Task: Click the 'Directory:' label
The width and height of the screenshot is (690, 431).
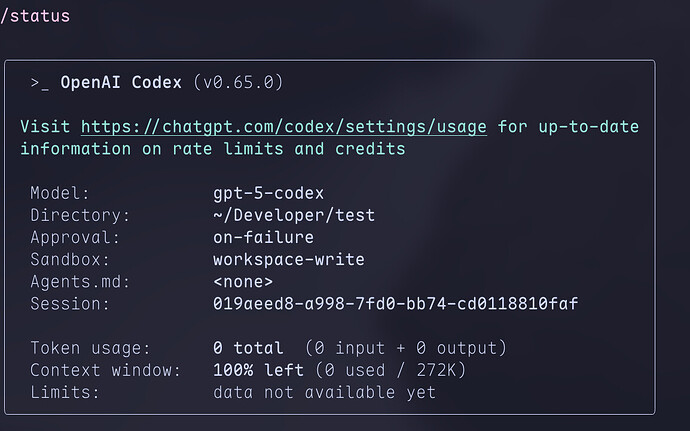Action: 80,215
